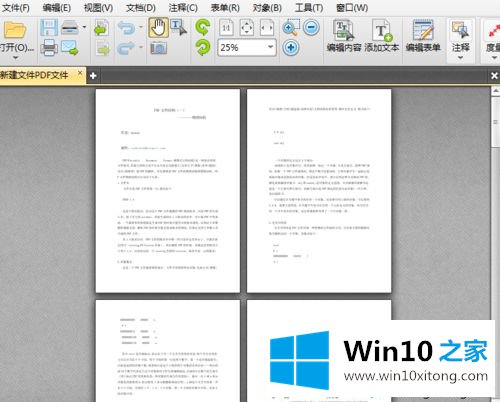The width and height of the screenshot is (500, 402).
Task: Switch to 新建文件PDF文件 tab
Action: tap(34, 75)
